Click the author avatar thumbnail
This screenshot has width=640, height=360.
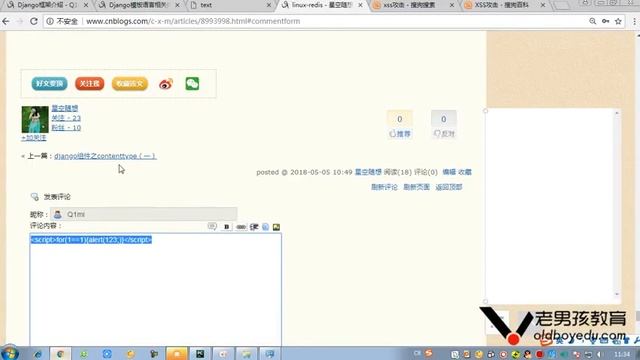tap(35, 120)
